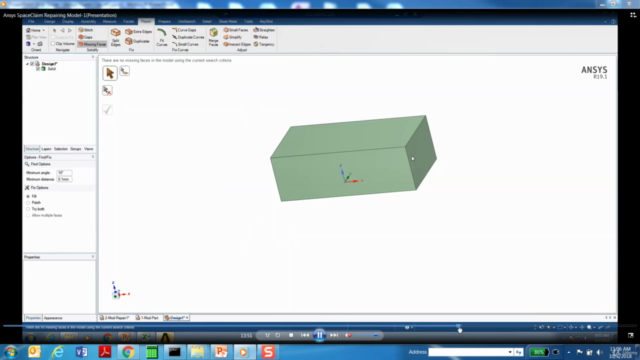Select the Gaps repair tool
Screen dimensions: 640x360
pos(86,37)
